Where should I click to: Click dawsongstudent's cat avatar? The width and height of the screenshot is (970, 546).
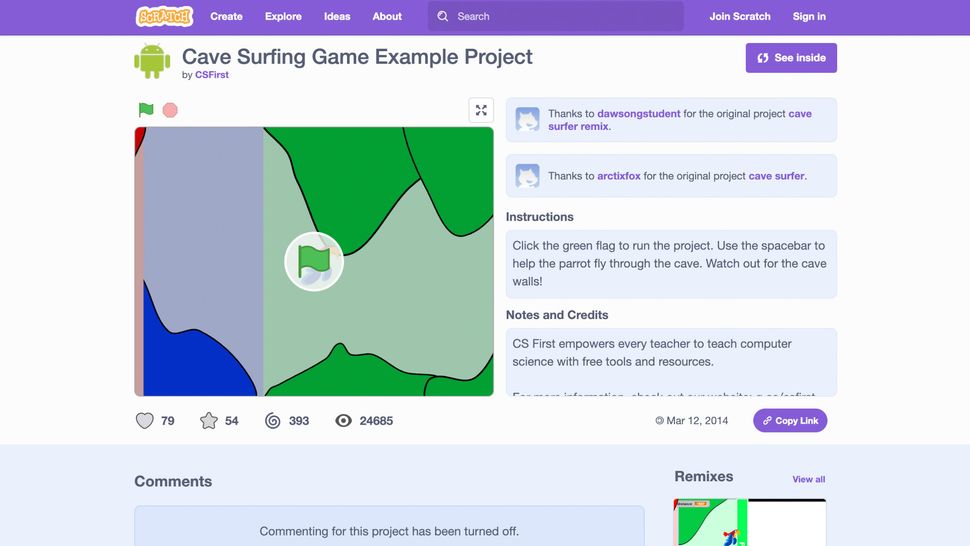coord(527,120)
